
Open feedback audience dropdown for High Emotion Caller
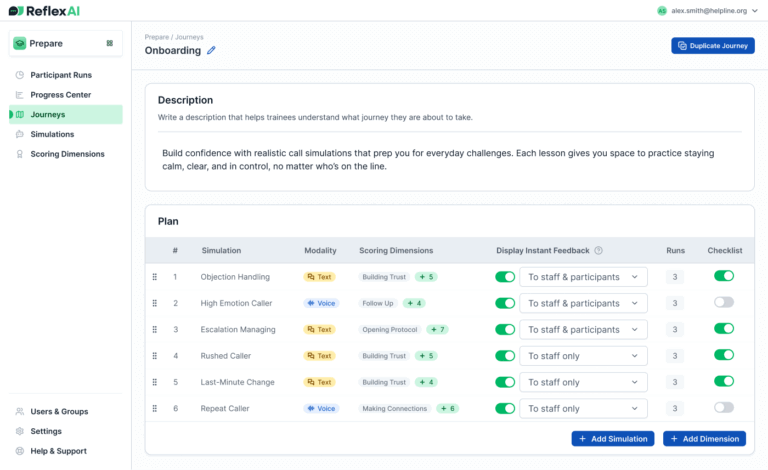click(x=583, y=304)
